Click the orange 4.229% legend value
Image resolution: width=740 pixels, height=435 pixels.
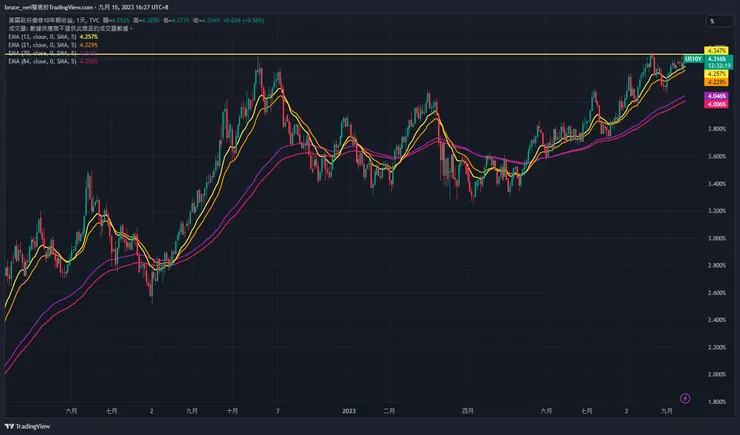pos(89,45)
